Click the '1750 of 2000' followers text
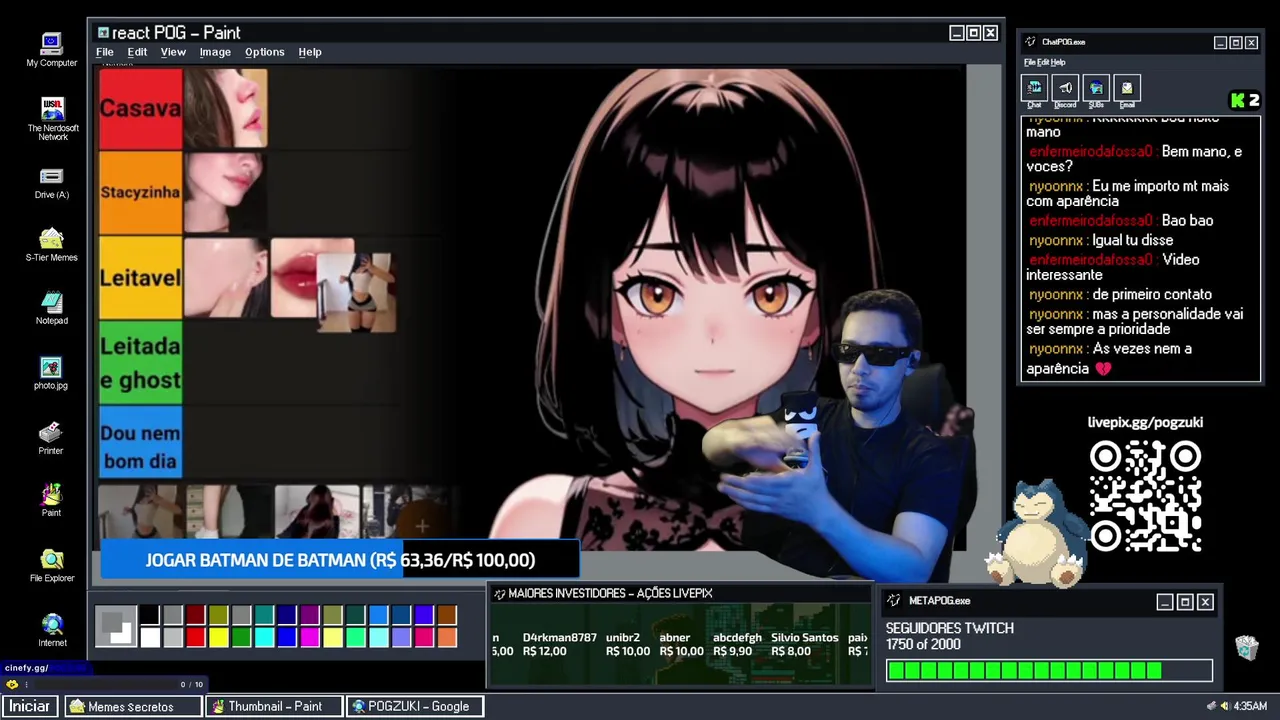Viewport: 1280px width, 720px height. point(923,645)
